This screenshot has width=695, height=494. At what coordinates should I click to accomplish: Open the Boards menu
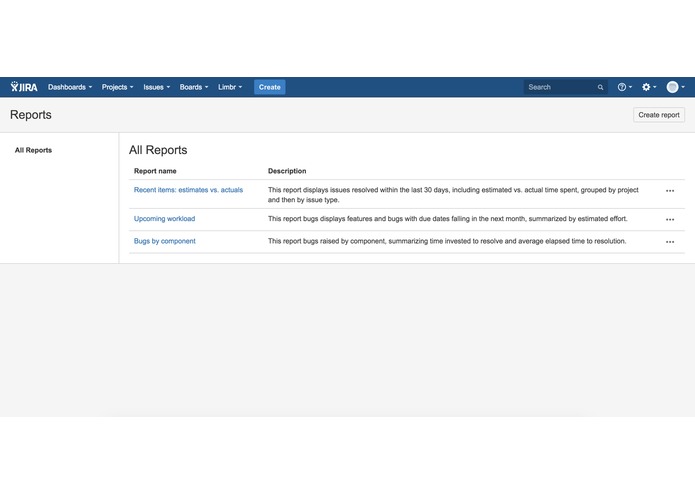194,87
